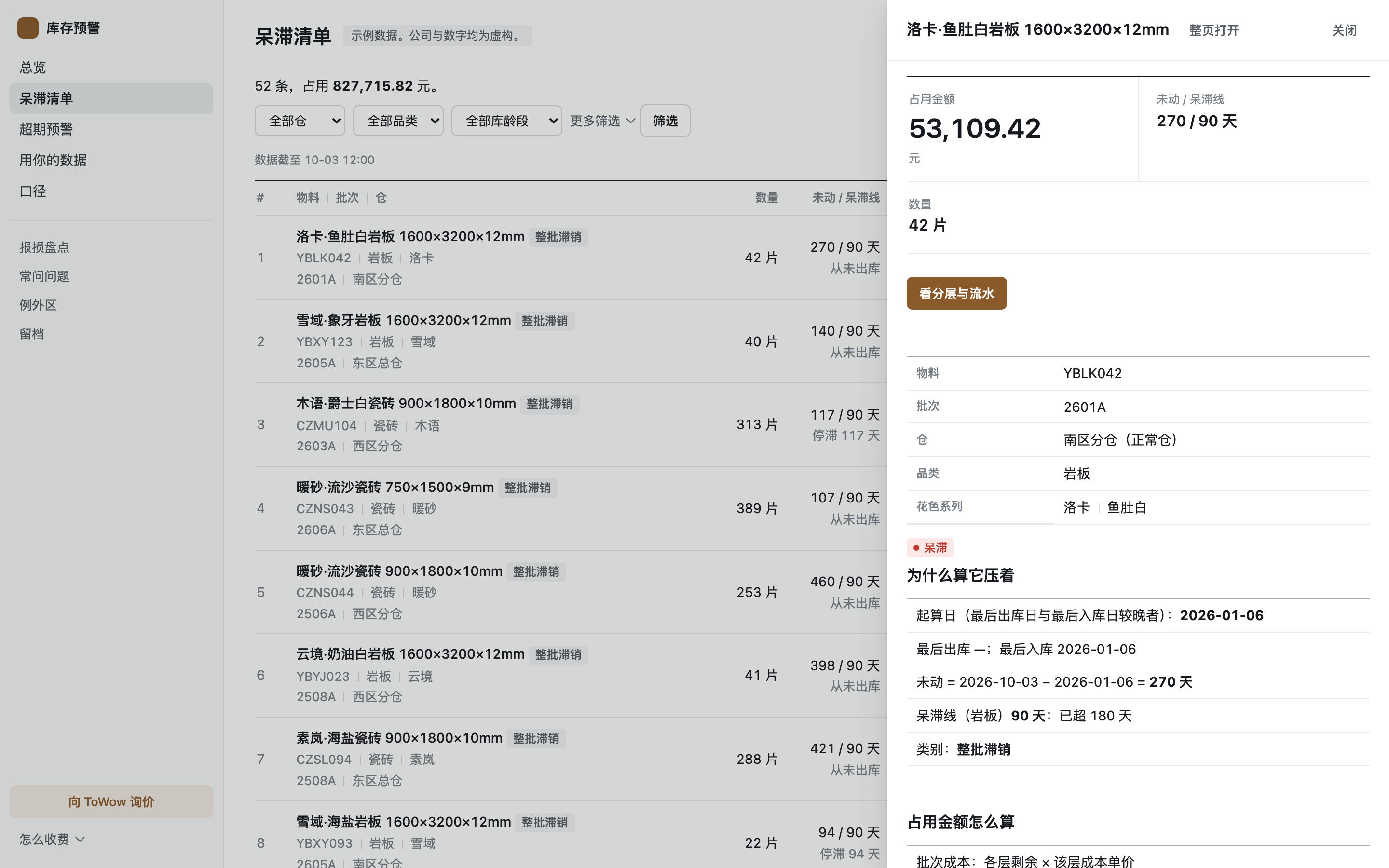1389x868 pixels.
Task: Go to 超期预警 page
Action: (111, 129)
